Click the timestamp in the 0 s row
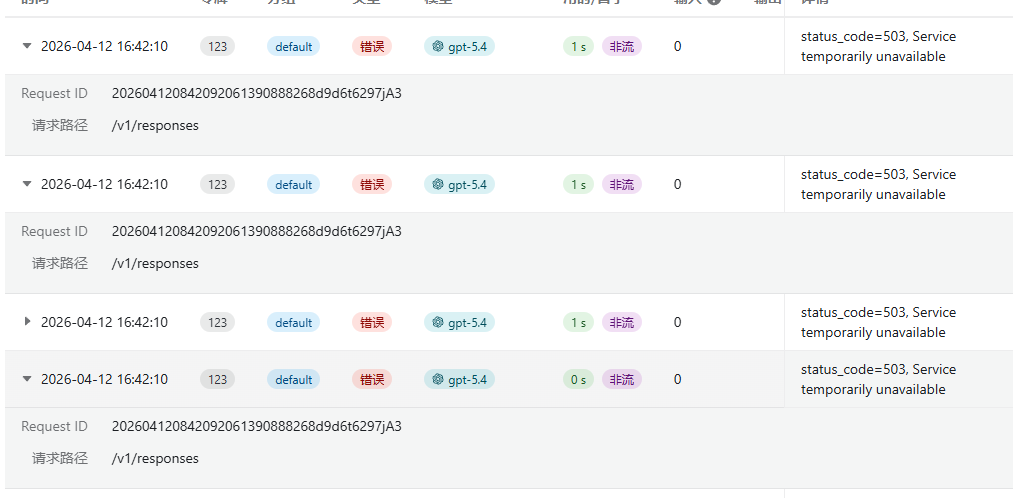 (x=104, y=379)
